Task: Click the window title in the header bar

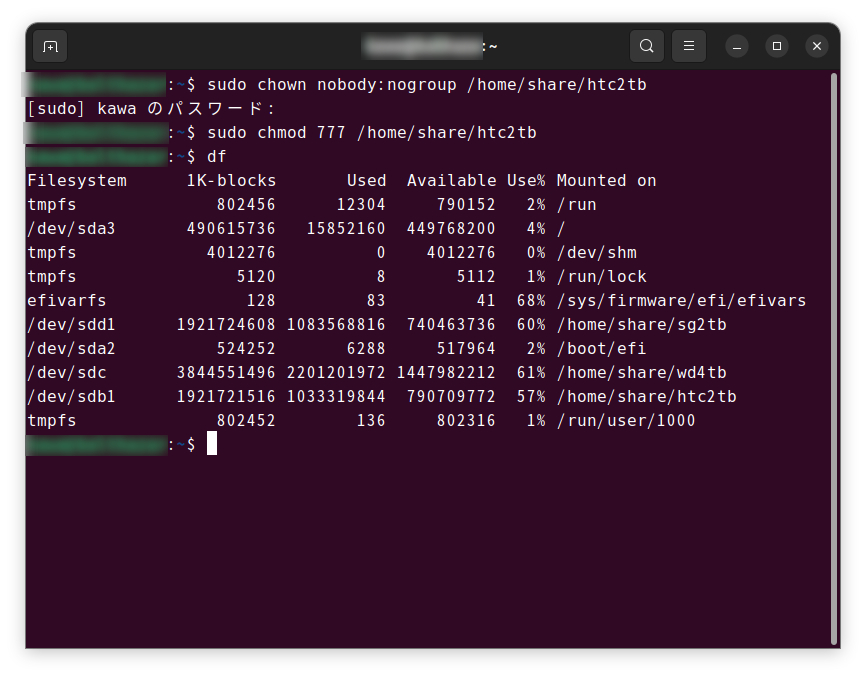Action: tap(431, 46)
